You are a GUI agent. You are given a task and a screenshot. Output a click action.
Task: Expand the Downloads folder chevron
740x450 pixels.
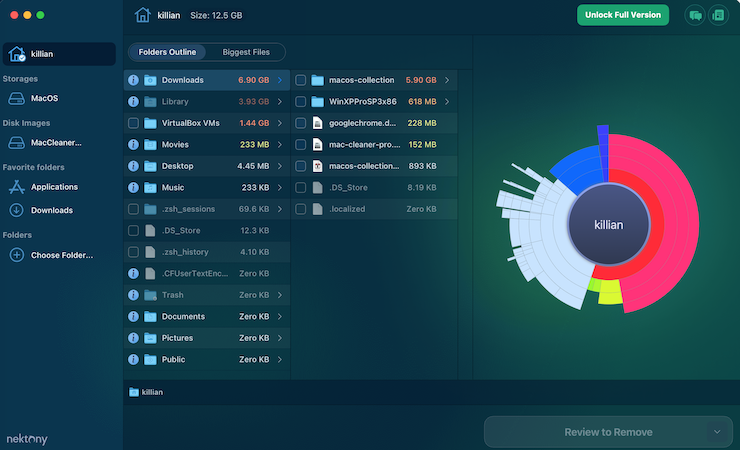pos(280,80)
